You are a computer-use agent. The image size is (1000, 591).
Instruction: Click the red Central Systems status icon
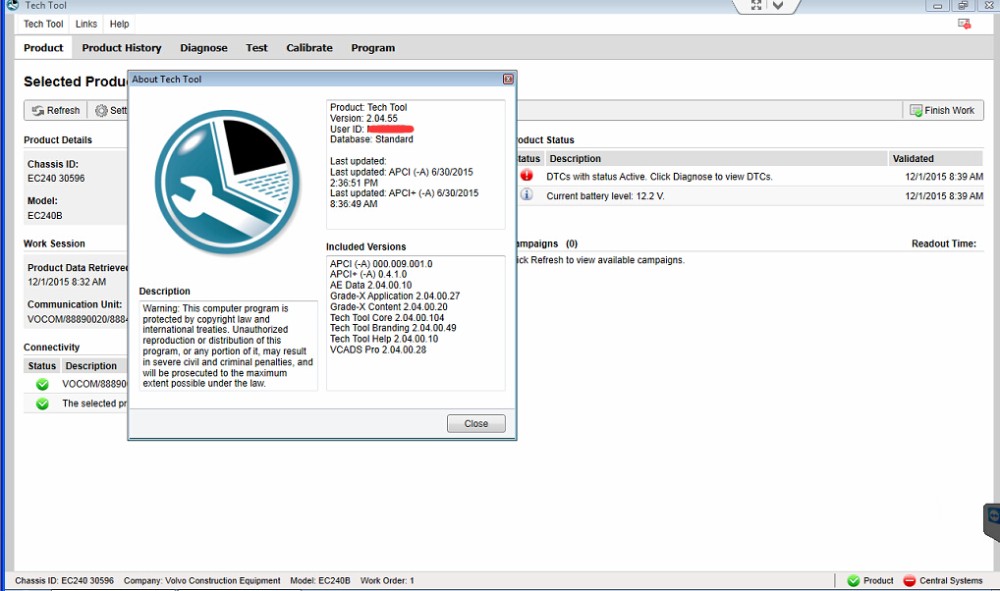tap(909, 580)
